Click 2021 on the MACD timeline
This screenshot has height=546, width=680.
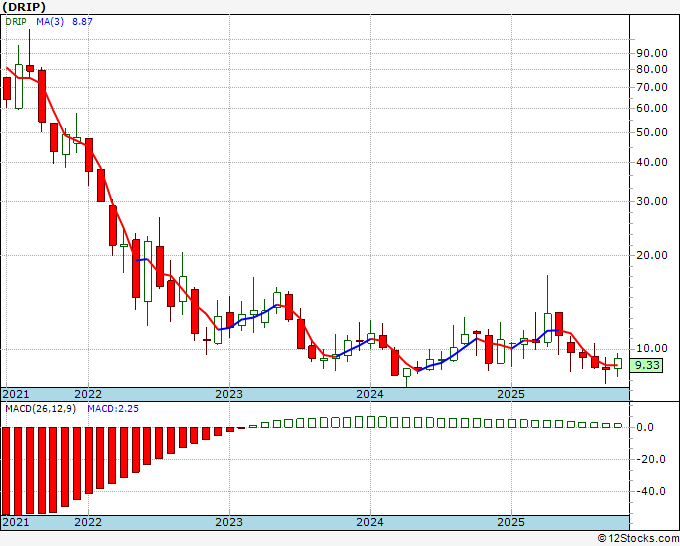pyautogui.click(x=16, y=522)
